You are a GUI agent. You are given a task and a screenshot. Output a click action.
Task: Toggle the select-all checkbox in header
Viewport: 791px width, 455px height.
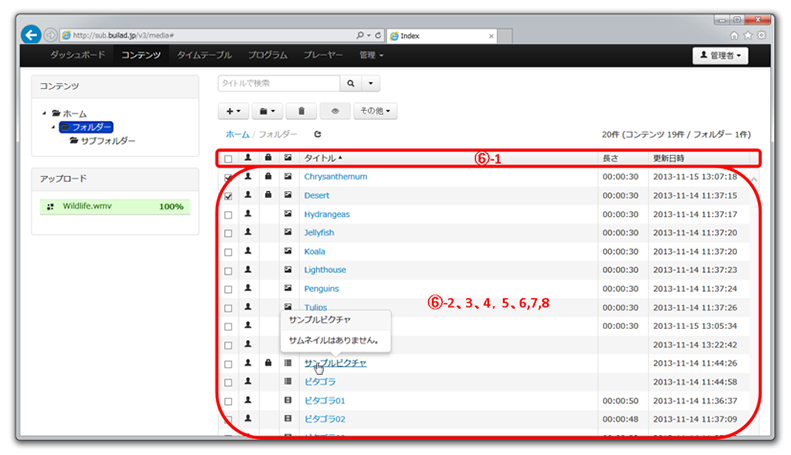tap(228, 159)
